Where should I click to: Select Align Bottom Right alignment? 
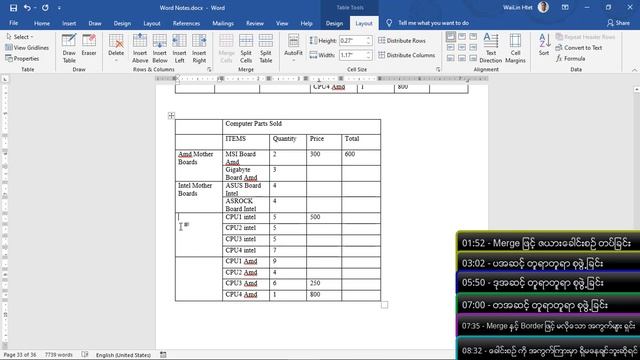point(473,58)
